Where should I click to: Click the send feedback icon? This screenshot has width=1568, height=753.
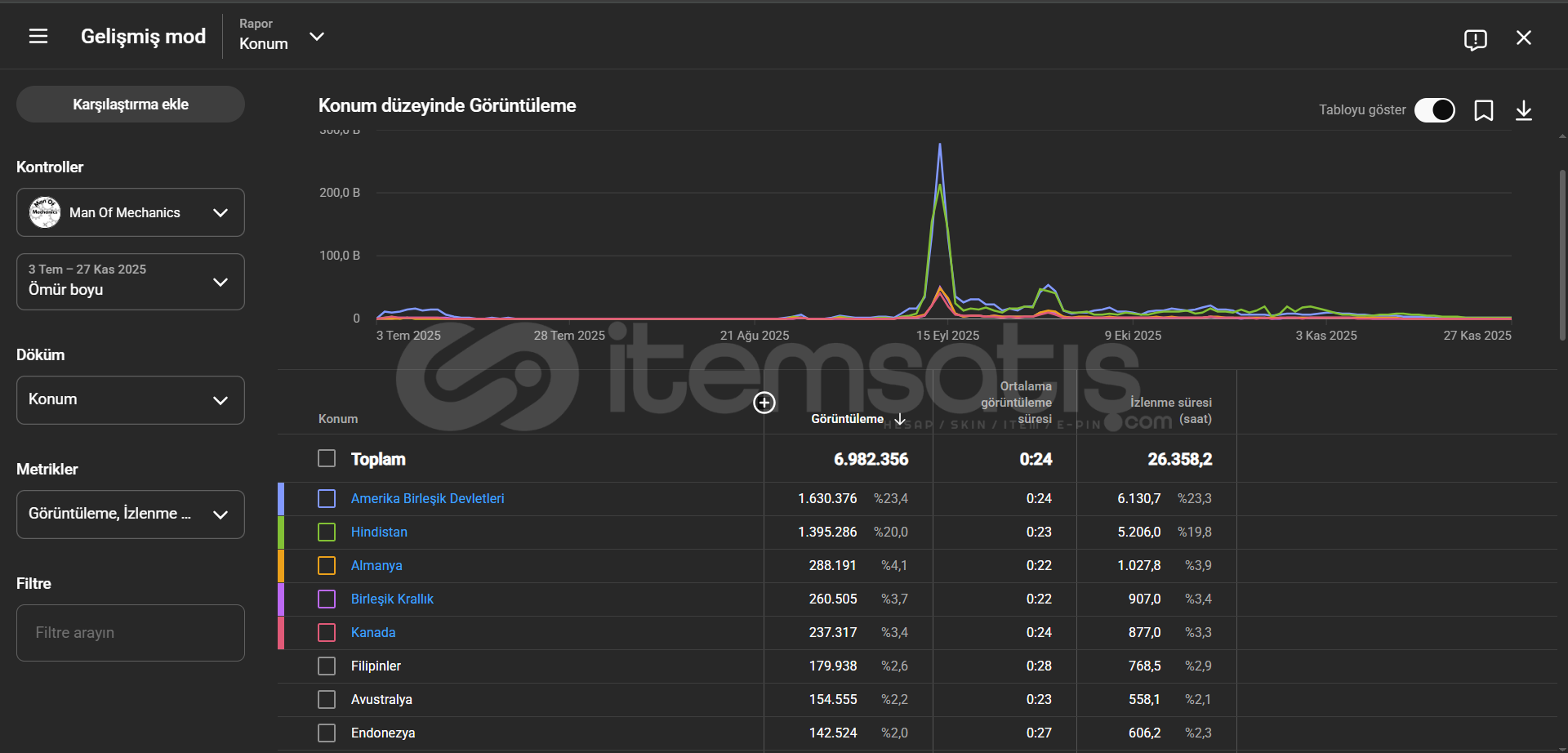(x=1475, y=39)
